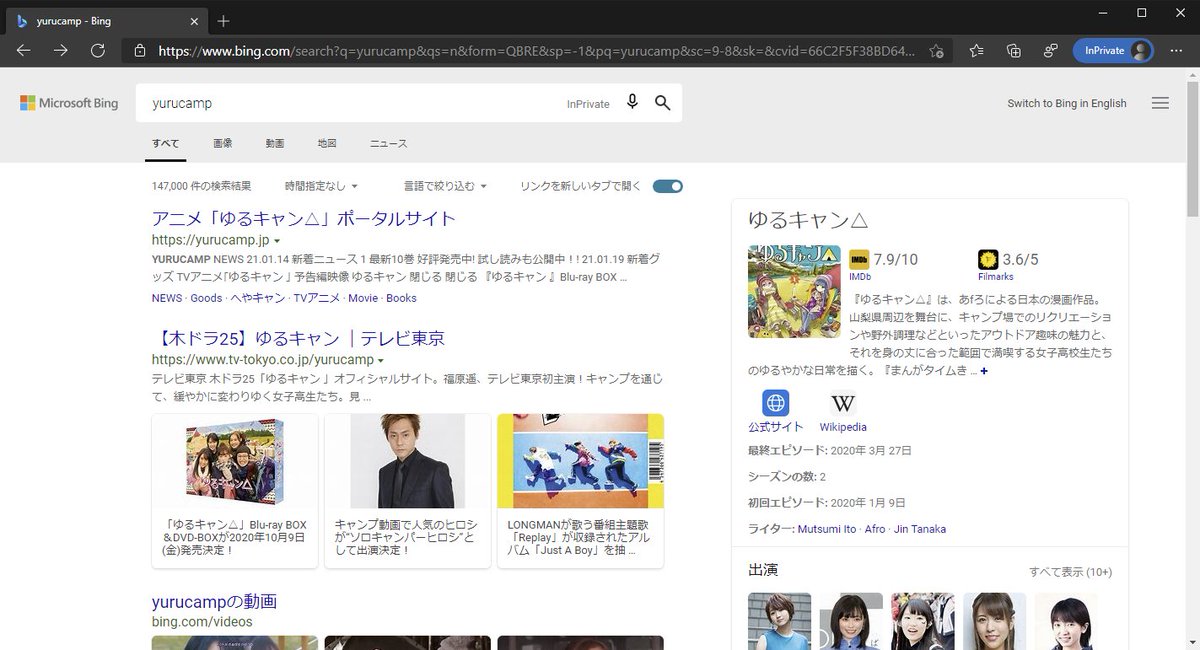This screenshot has width=1200, height=650.
Task: Open the TVアニメ sitelink
Action: pyautogui.click(x=317, y=298)
